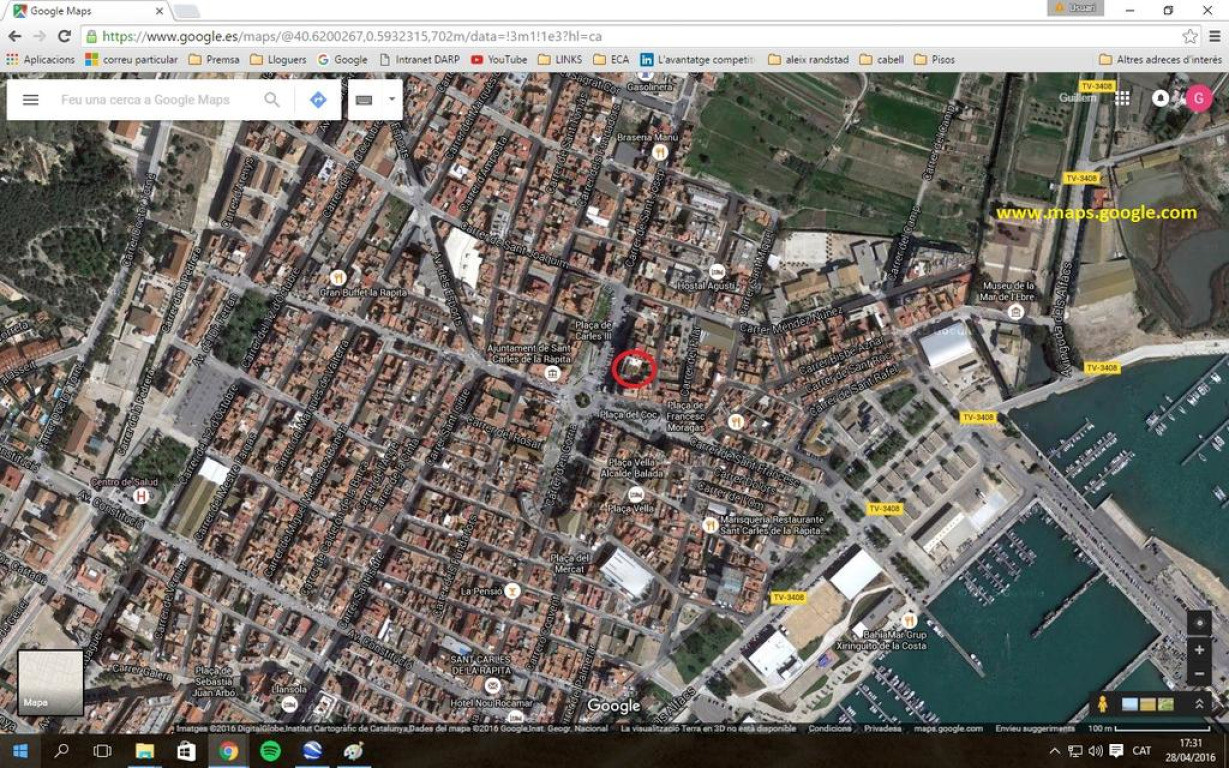Screen dimensions: 1229x768
Task: Open the blue sky photo thumbnail
Action: click(1130, 704)
